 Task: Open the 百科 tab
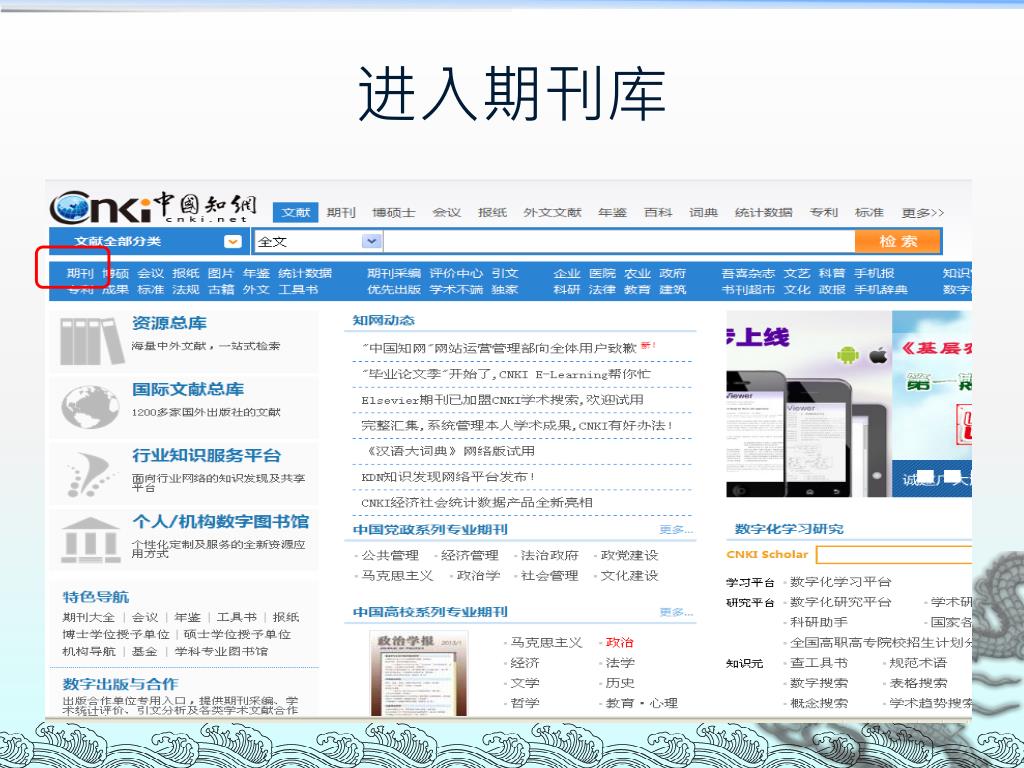tap(658, 212)
